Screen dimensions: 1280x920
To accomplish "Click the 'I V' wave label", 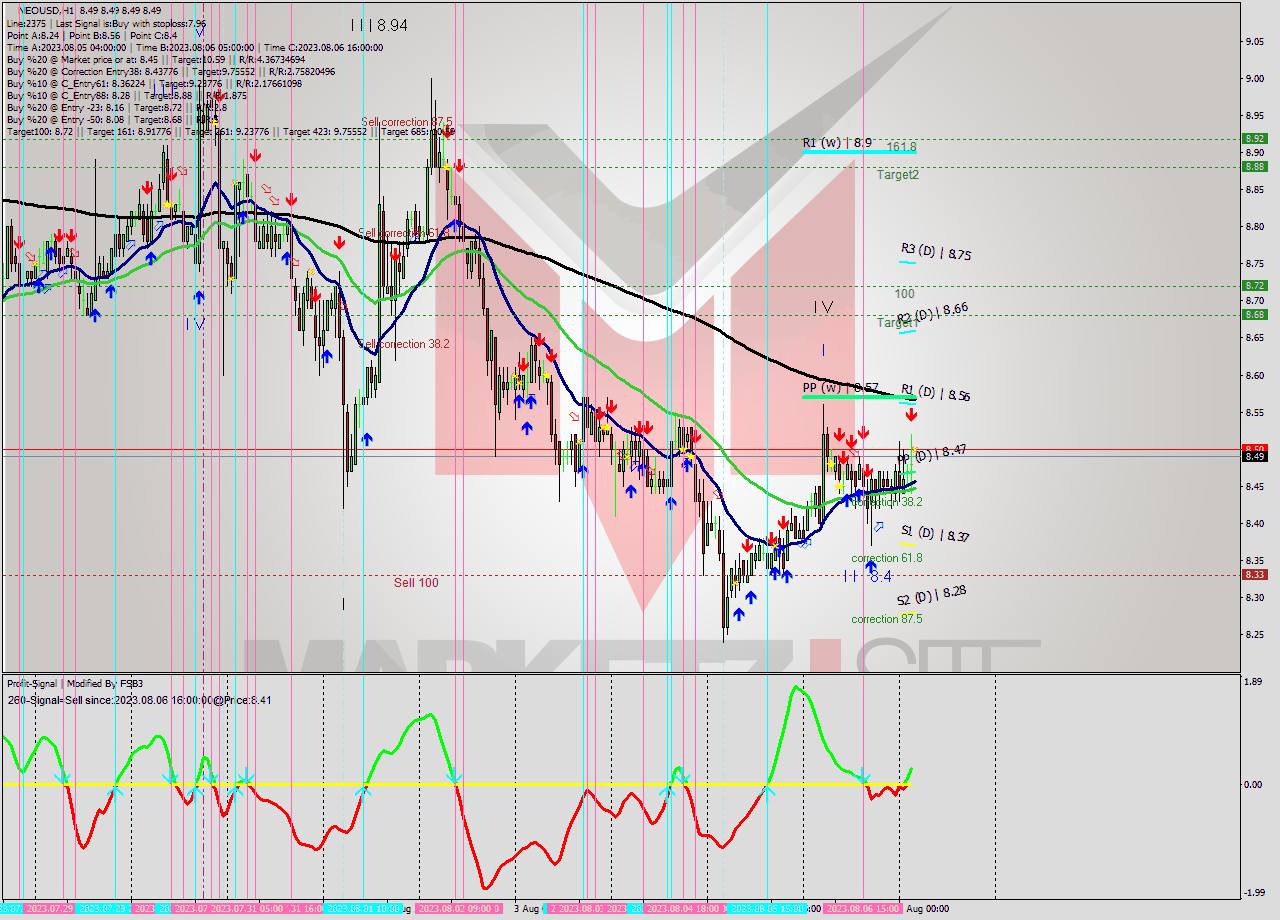I will click(823, 308).
